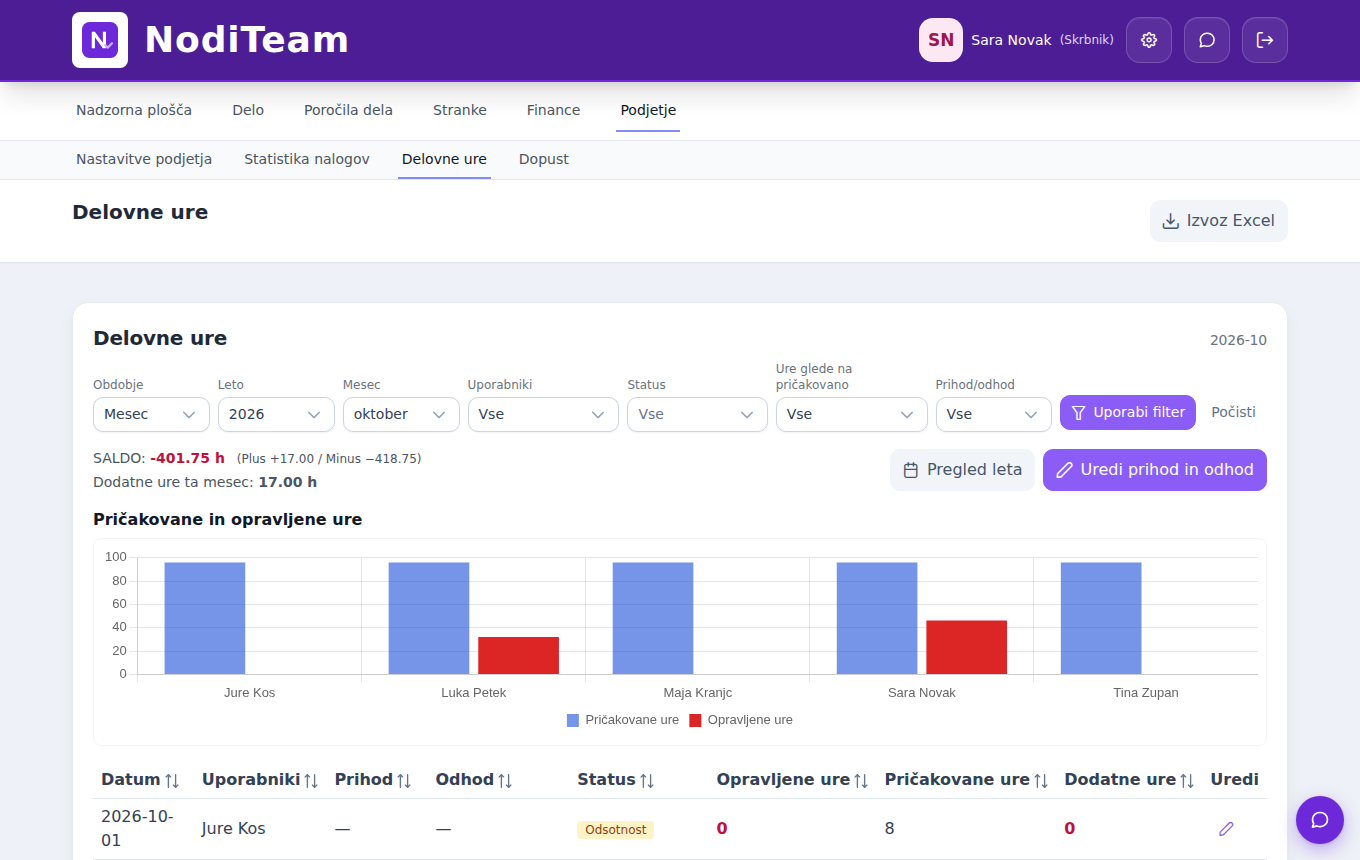
Task: Toggle Opravljene ure legend series
Action: (x=741, y=720)
